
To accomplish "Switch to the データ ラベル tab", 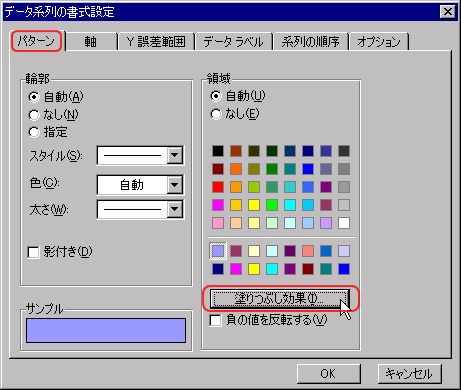I will pos(234,42).
